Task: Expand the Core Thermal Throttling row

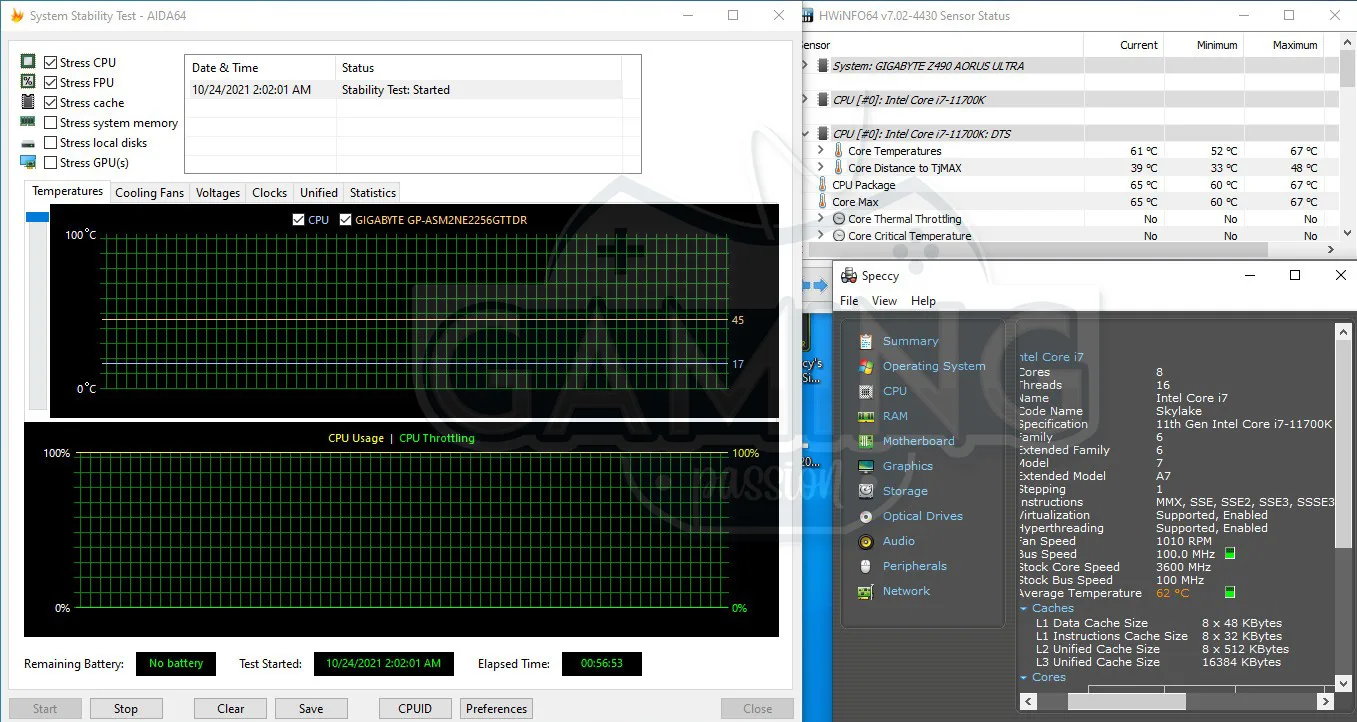Action: point(821,219)
